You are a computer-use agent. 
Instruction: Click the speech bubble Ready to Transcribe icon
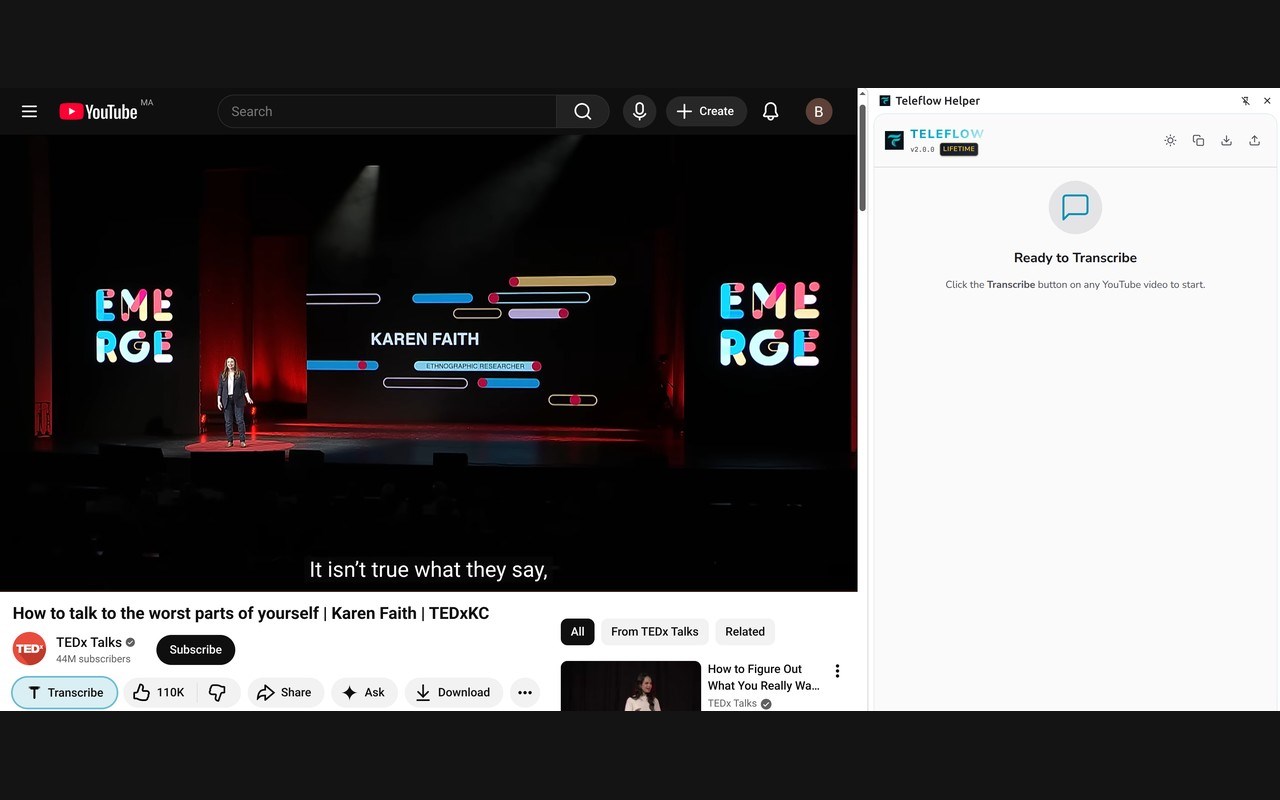1075,207
